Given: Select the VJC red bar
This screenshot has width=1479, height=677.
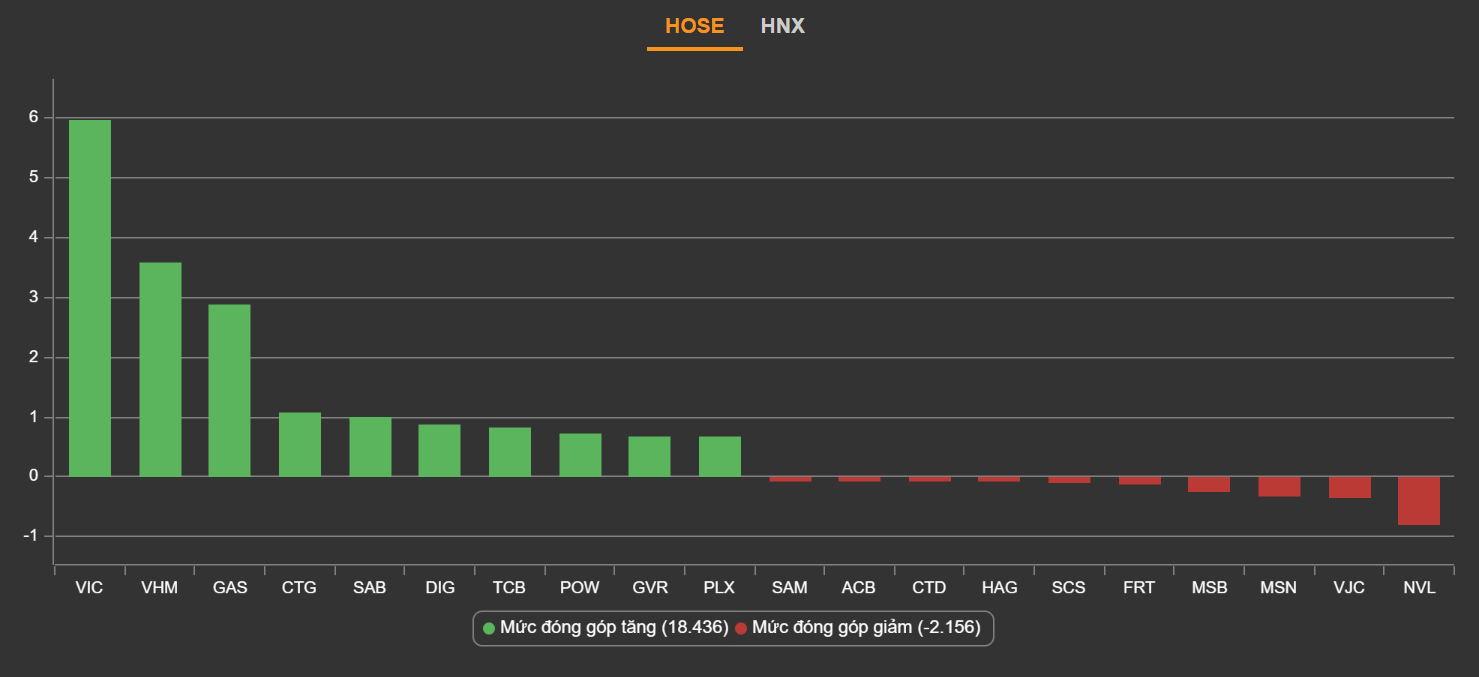Looking at the screenshot, I should pos(1349,487).
